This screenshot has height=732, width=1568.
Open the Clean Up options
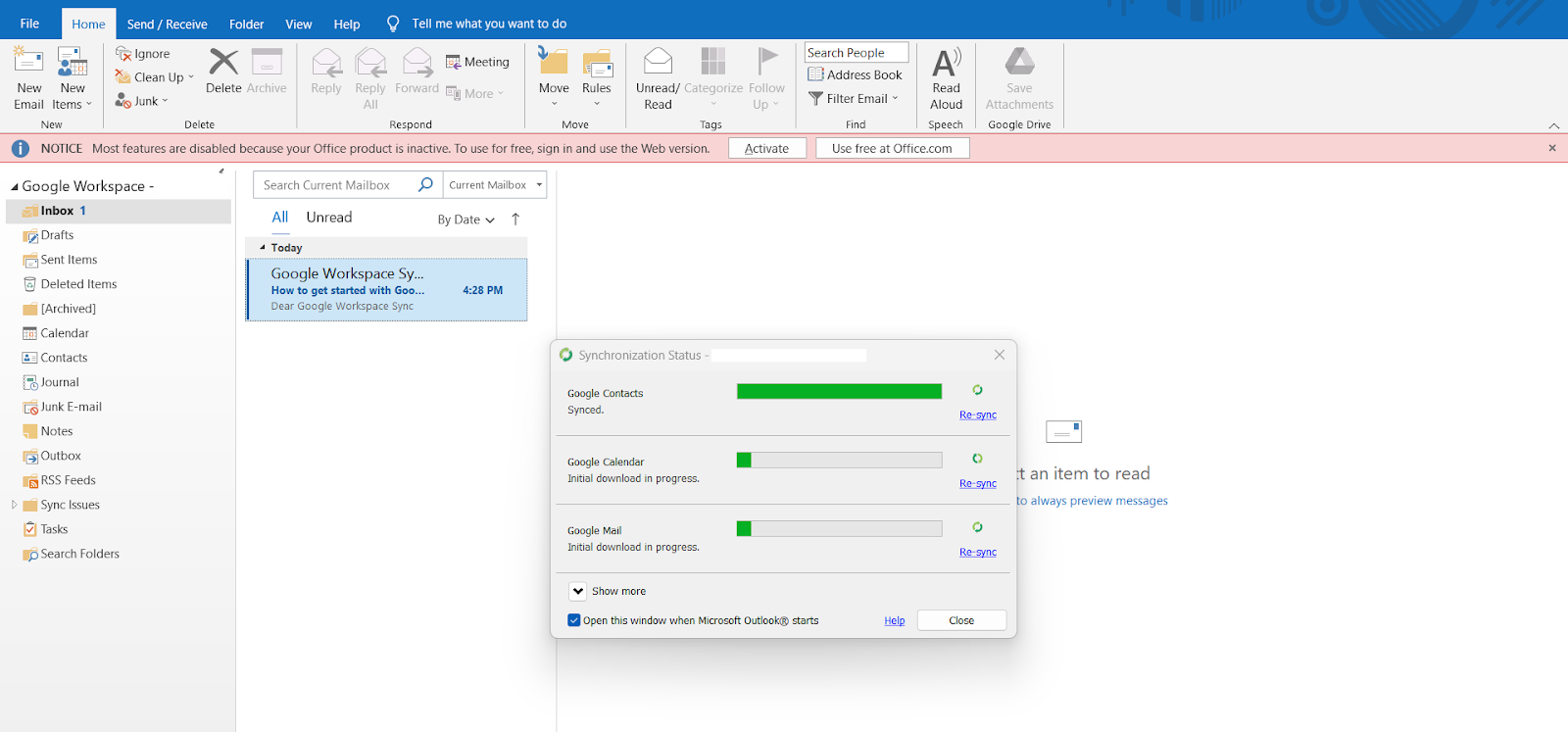(x=155, y=77)
